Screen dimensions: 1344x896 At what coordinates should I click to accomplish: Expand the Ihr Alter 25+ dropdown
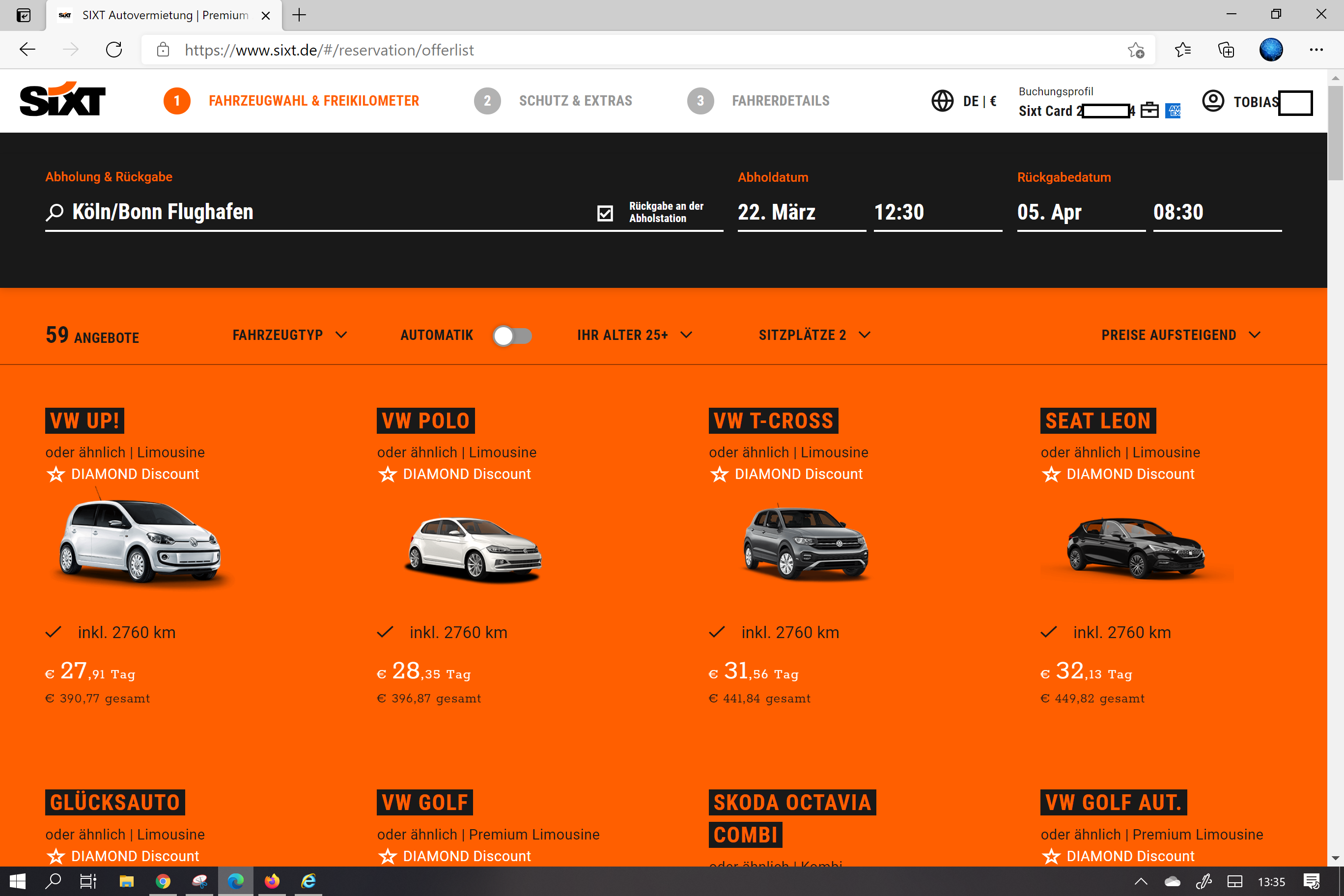[635, 335]
